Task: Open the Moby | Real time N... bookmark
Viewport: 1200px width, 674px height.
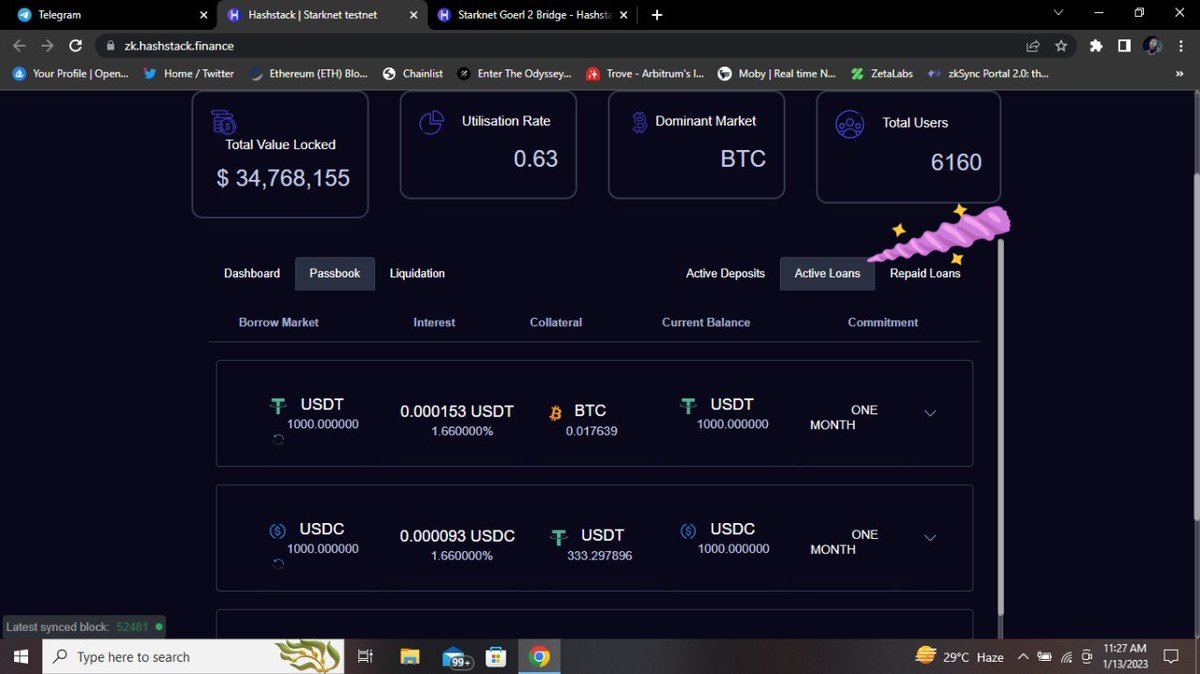Action: [x=776, y=73]
